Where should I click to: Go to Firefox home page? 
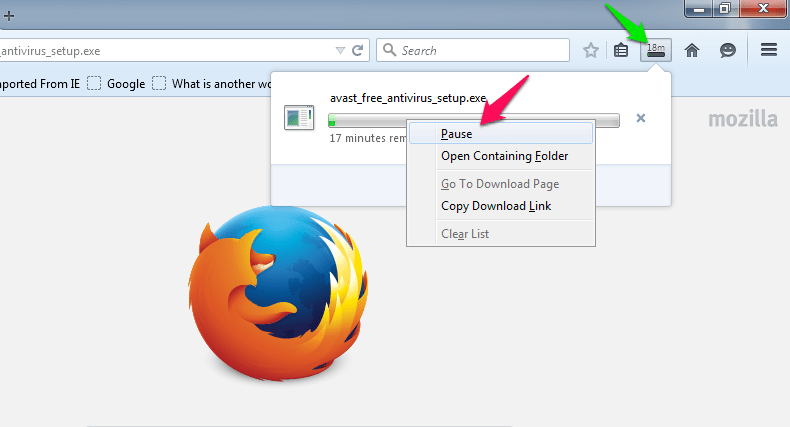(692, 50)
